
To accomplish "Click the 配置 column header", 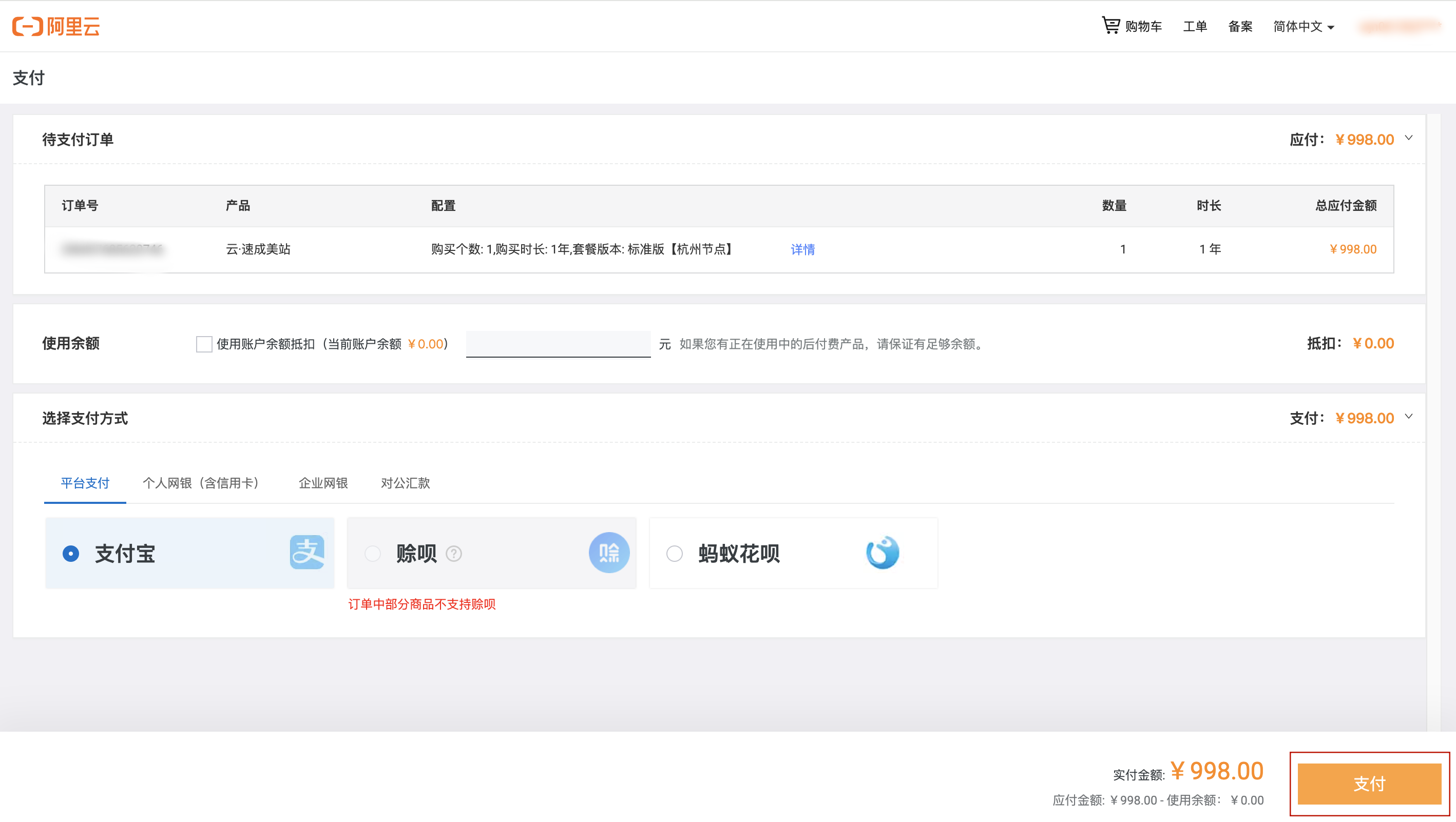I will (x=443, y=206).
